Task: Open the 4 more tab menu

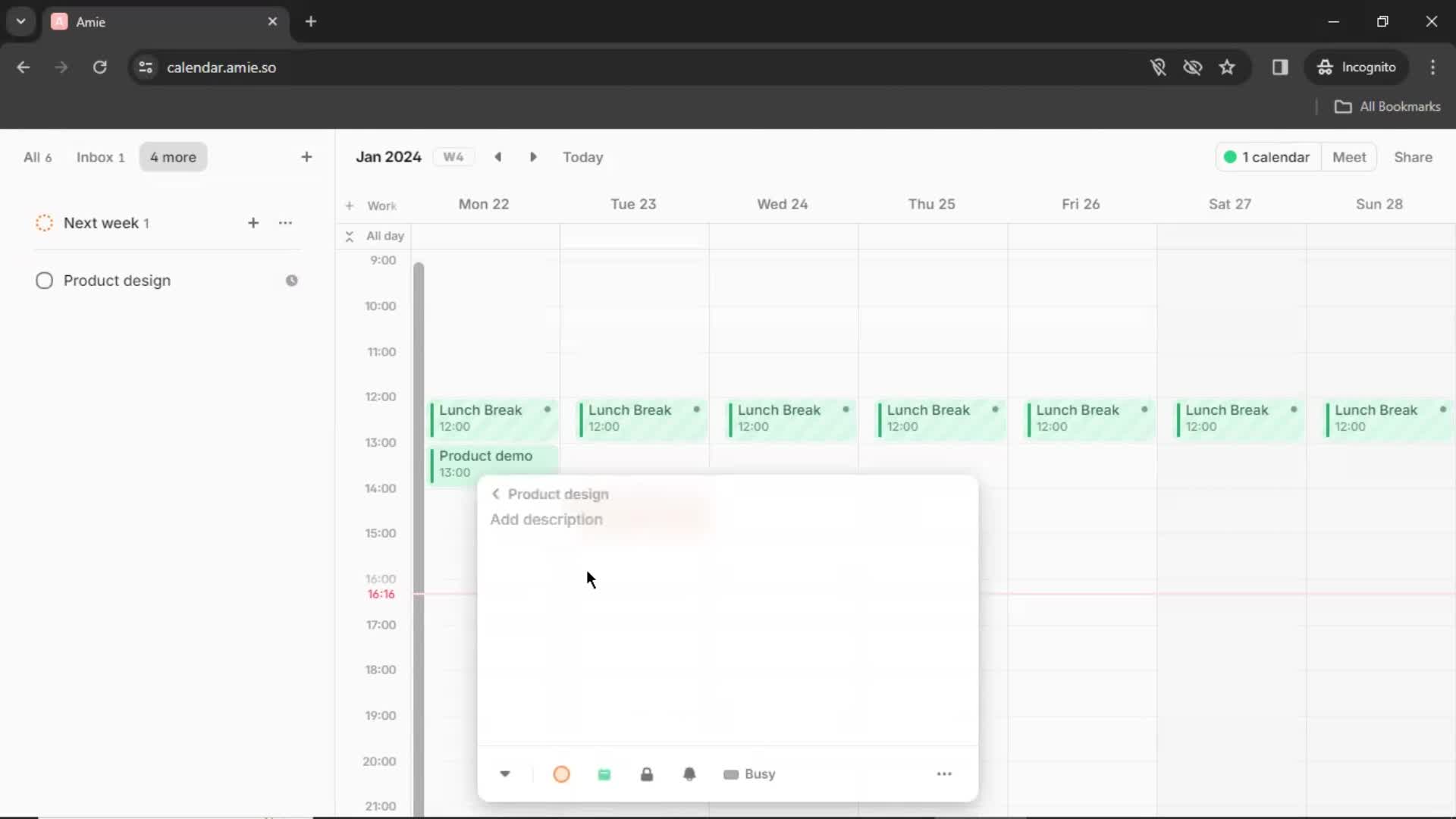Action: [173, 157]
